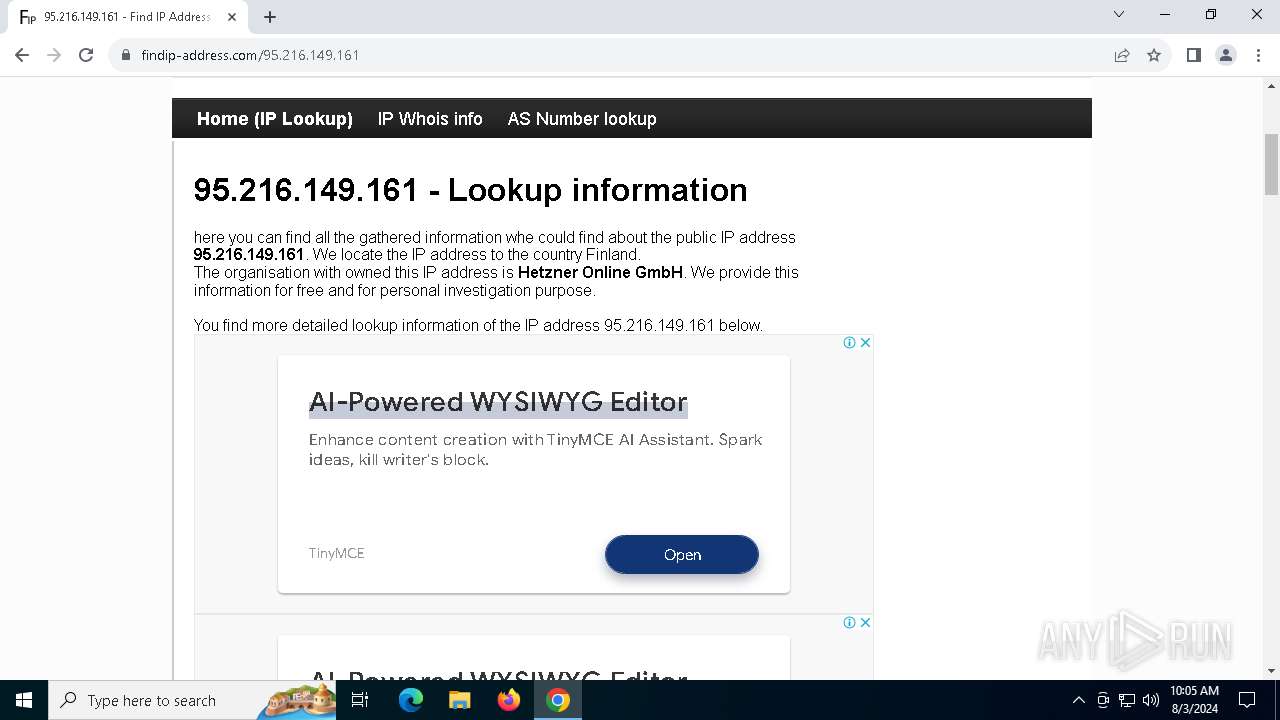This screenshot has width=1280, height=720.
Task: Click Open button in TinyMCE ad
Action: coord(682,555)
